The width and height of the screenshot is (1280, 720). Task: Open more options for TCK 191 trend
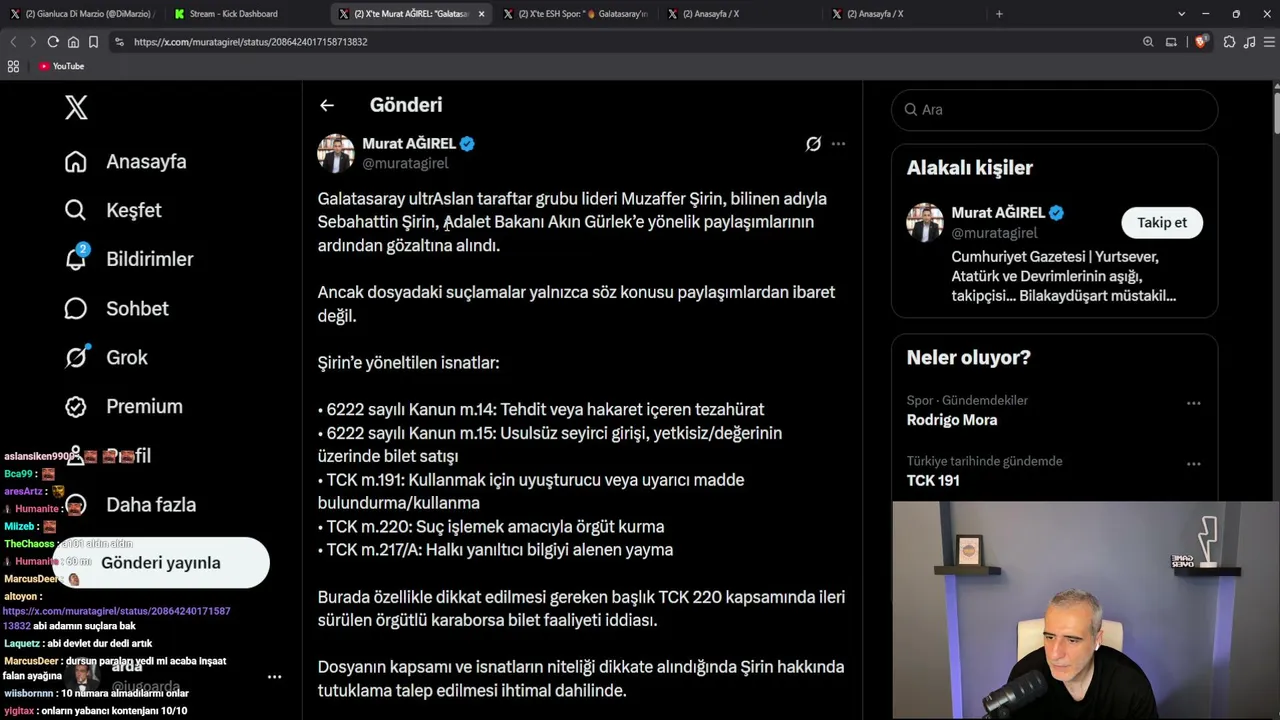(1193, 464)
